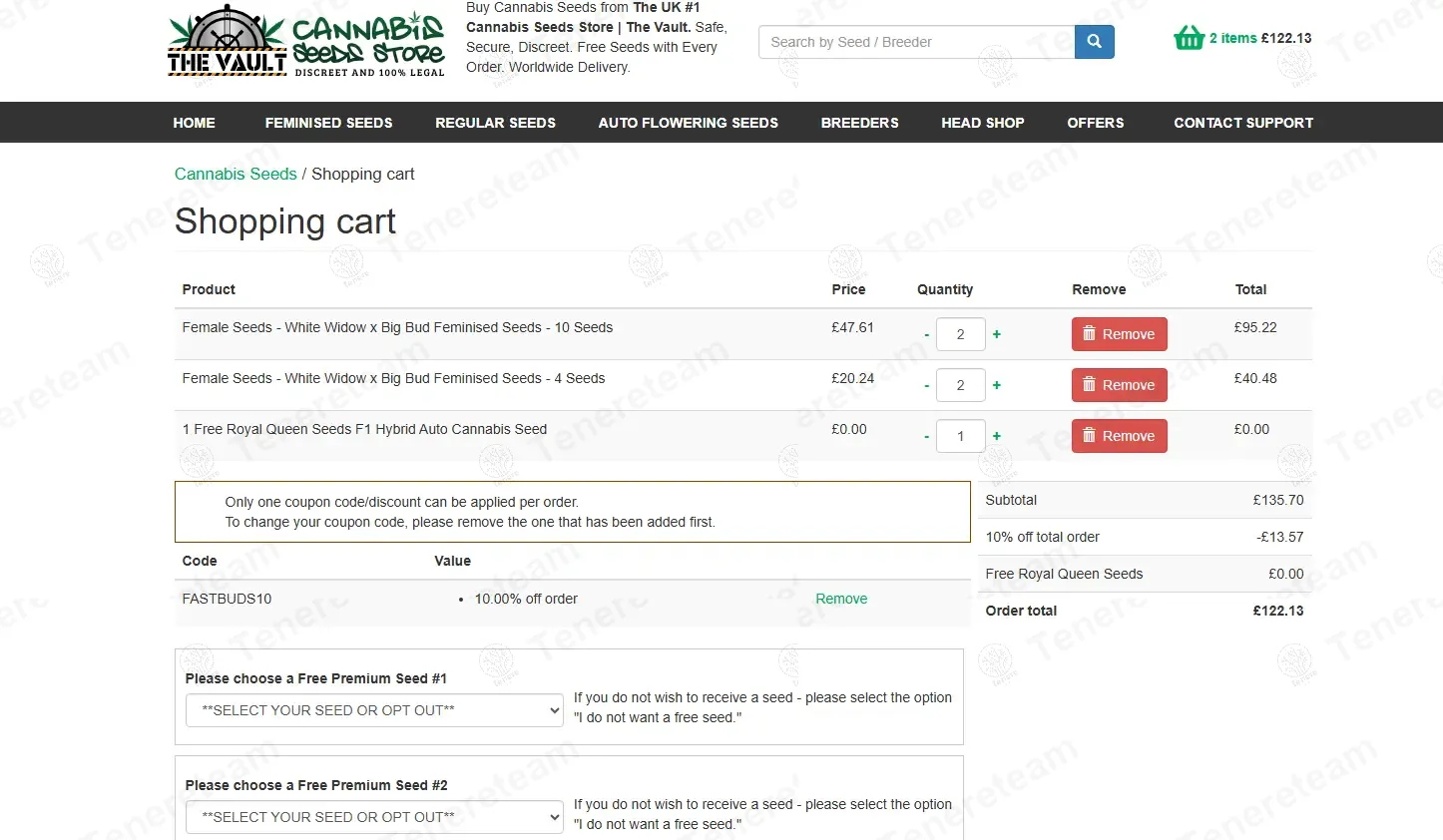The width and height of the screenshot is (1443, 840).
Task: Click quantity field for Free Royal Queen seed
Action: (960, 436)
